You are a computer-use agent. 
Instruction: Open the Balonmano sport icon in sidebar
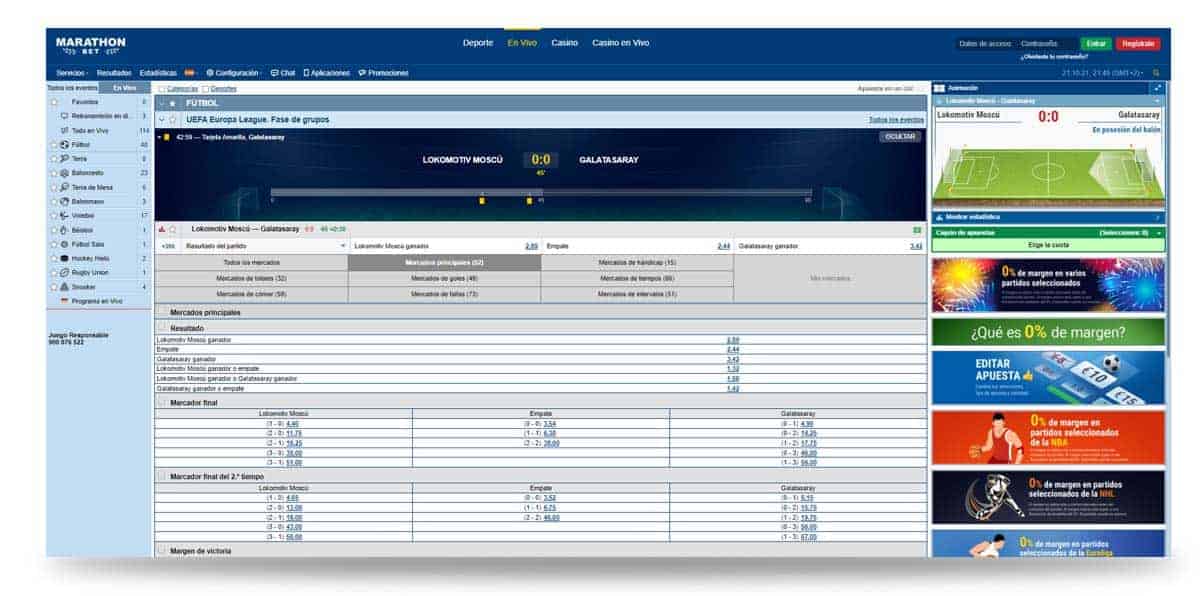[65, 201]
